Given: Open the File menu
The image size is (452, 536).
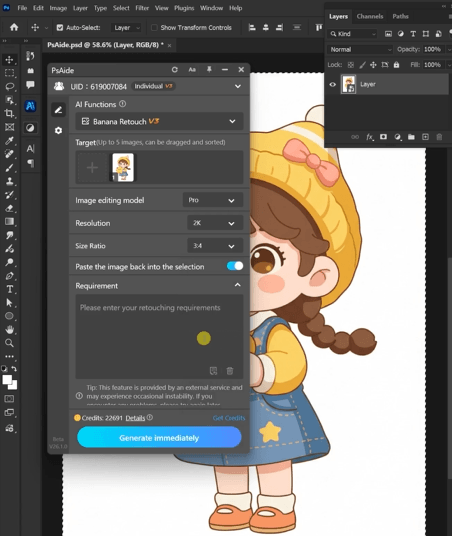Looking at the screenshot, I should click(x=22, y=8).
